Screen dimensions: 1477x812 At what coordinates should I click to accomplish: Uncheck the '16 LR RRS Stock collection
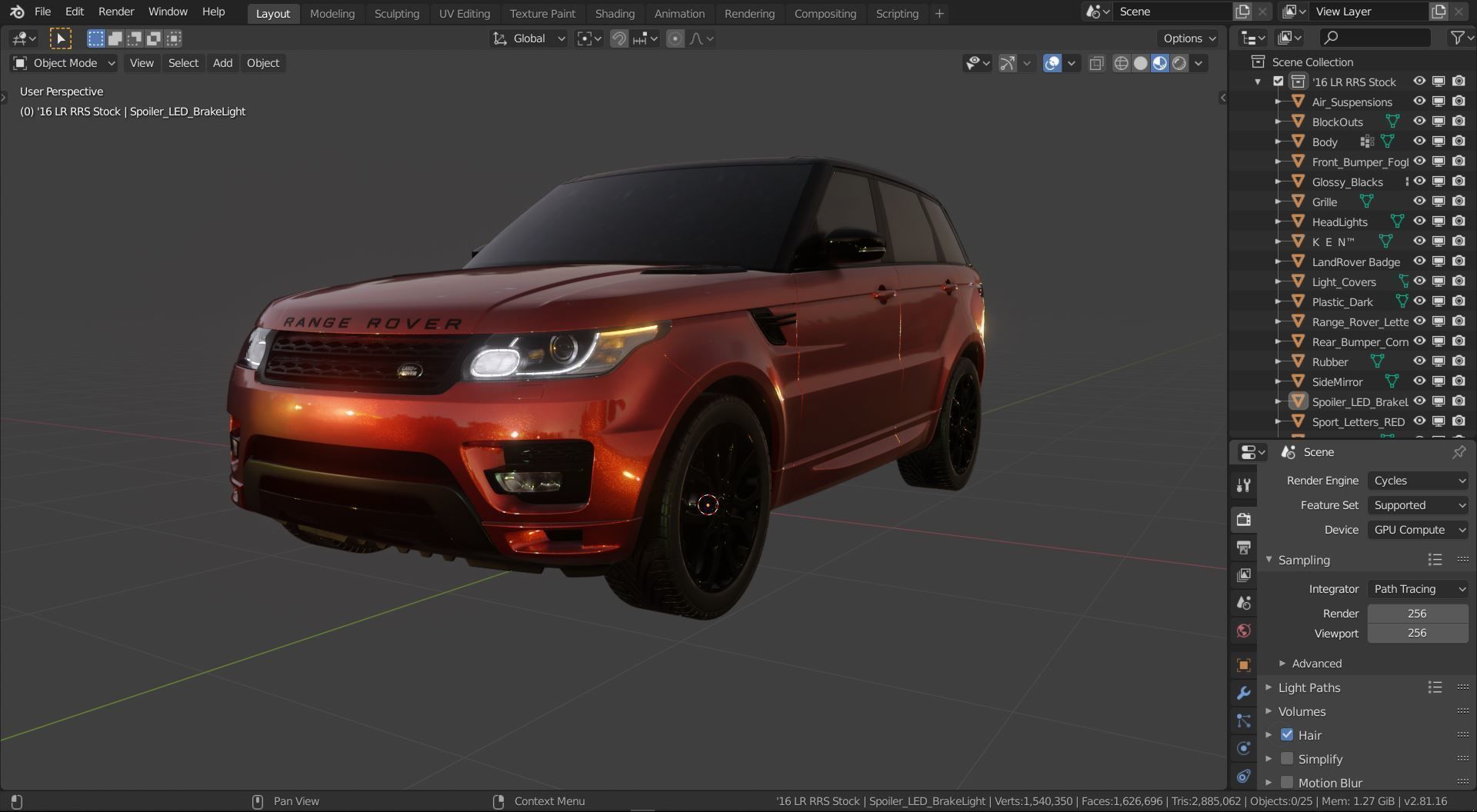pyautogui.click(x=1279, y=82)
